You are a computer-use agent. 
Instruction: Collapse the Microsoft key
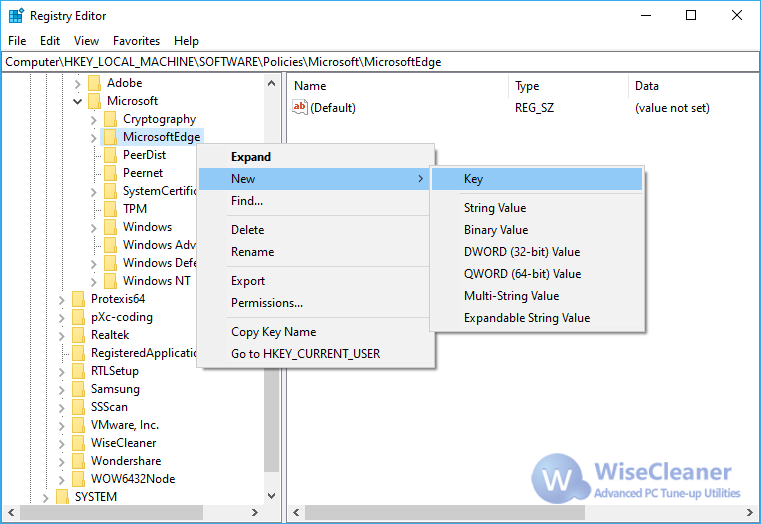coord(78,101)
